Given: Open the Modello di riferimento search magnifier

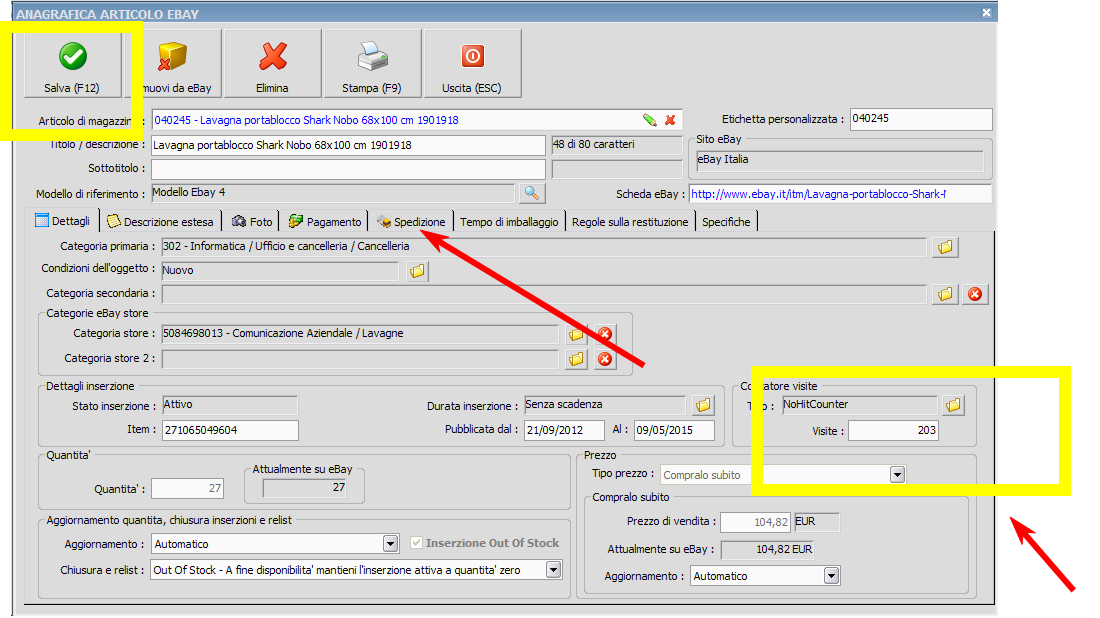Looking at the screenshot, I should click(532, 193).
